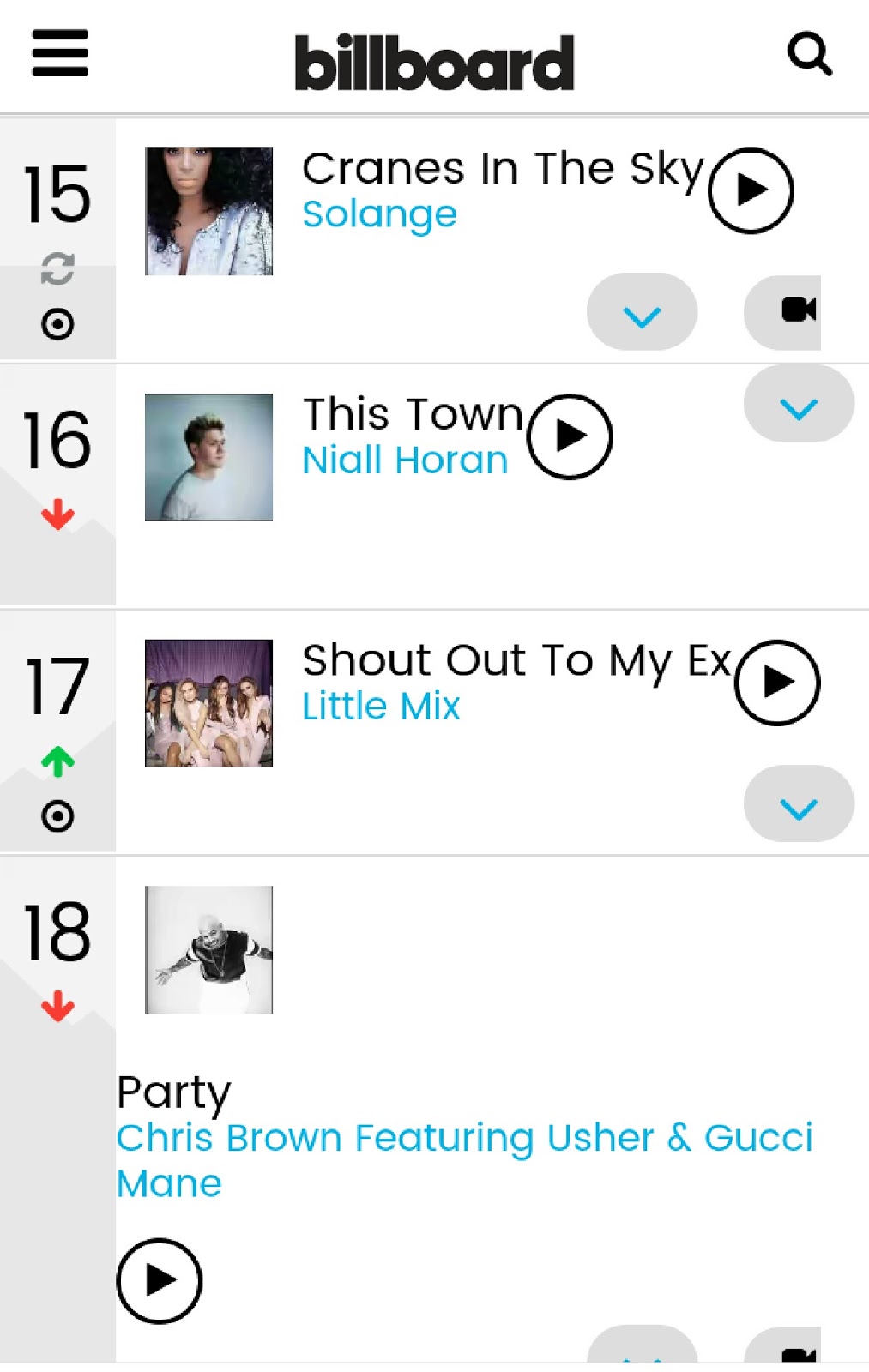Click the red down arrow beside position 16
Image resolution: width=869 pixels, height=1372 pixels.
click(57, 514)
